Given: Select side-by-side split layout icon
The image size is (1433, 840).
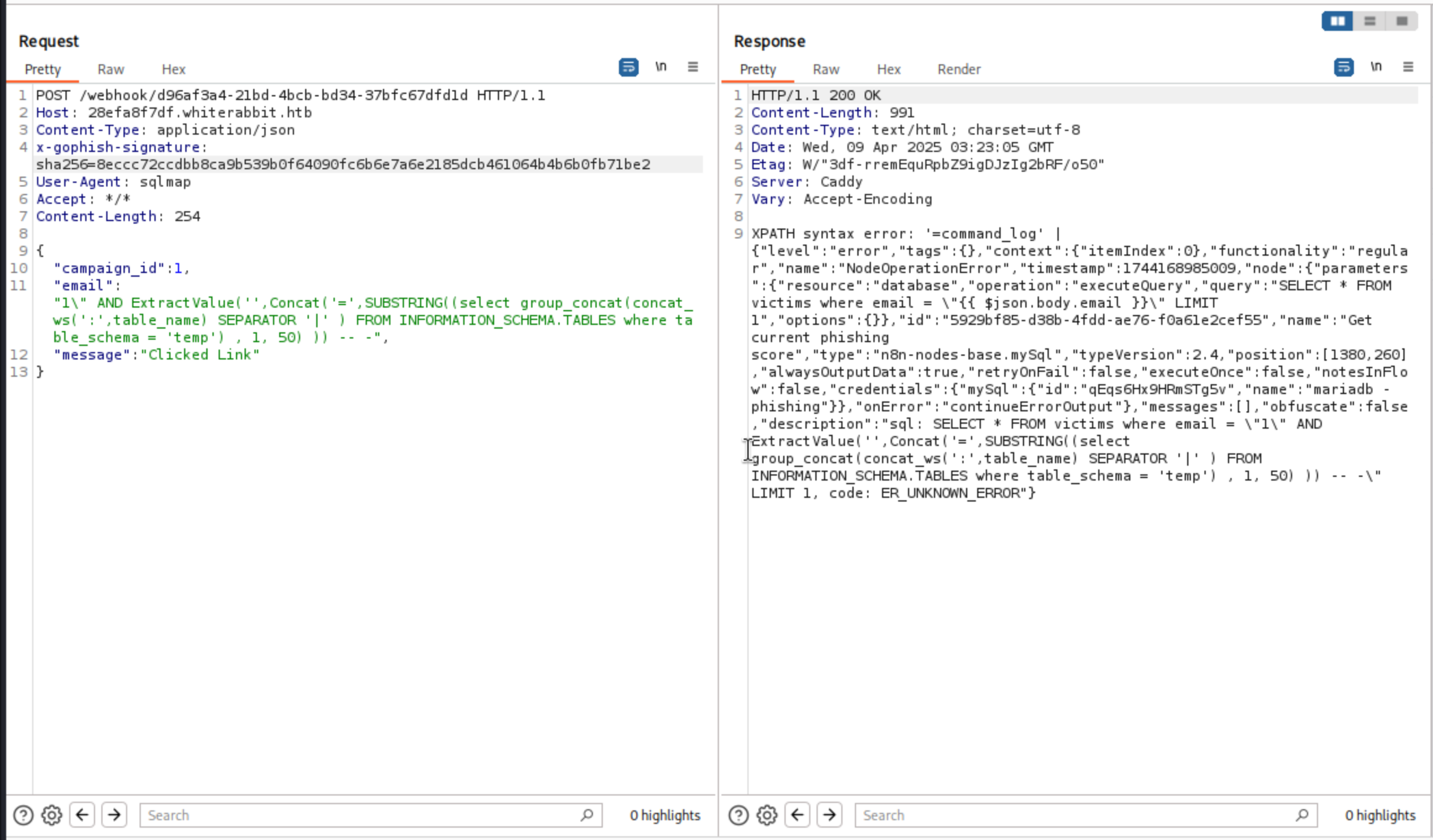Looking at the screenshot, I should coord(1337,21).
